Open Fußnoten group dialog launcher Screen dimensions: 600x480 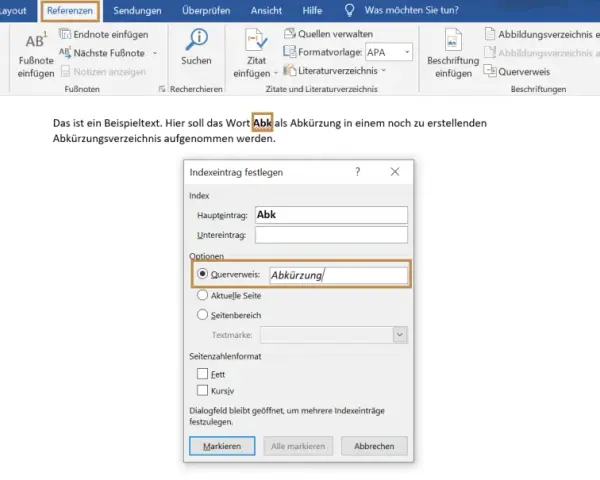pos(162,89)
